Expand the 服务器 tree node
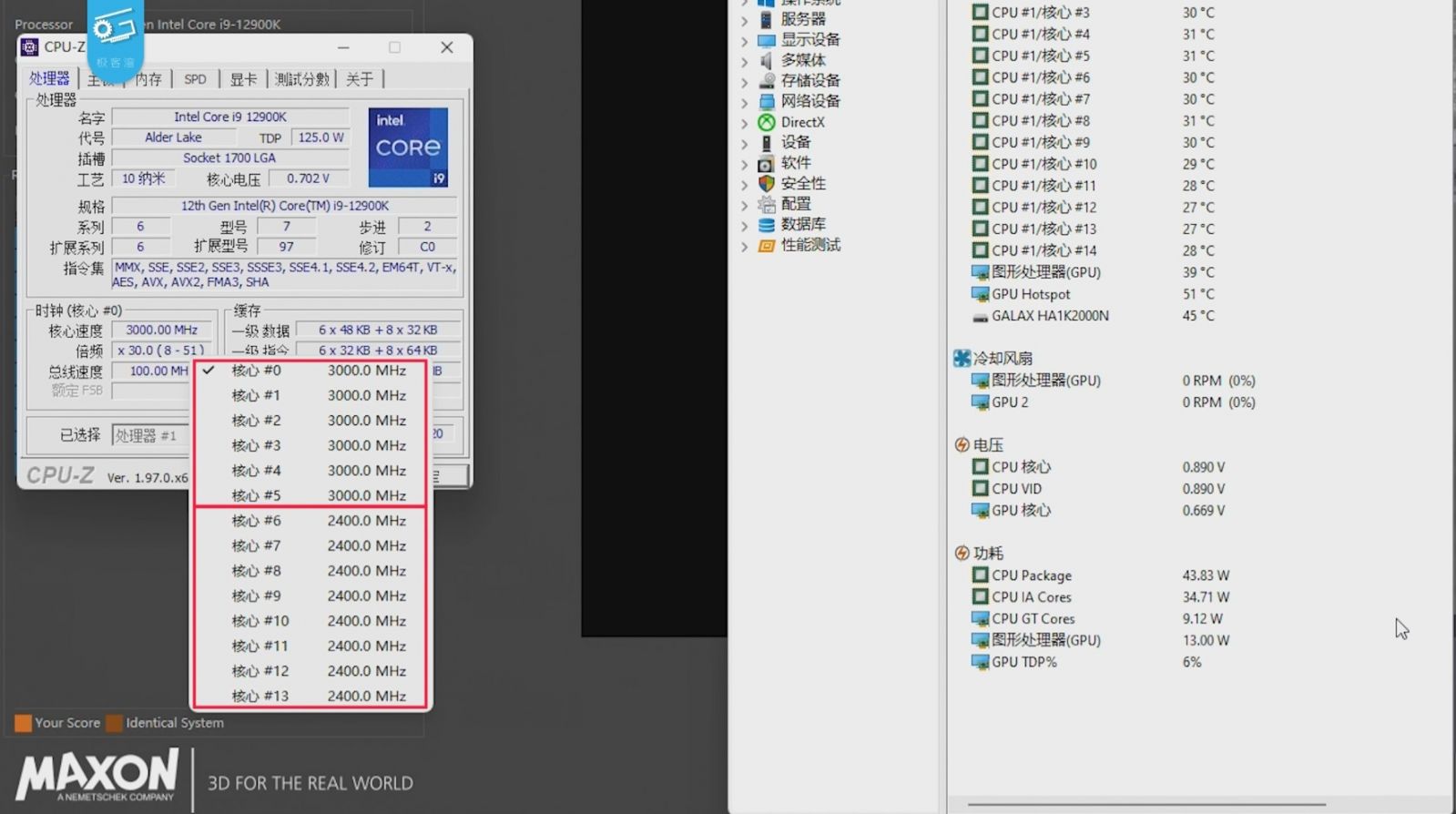Image resolution: width=1456 pixels, height=814 pixels. tap(745, 20)
